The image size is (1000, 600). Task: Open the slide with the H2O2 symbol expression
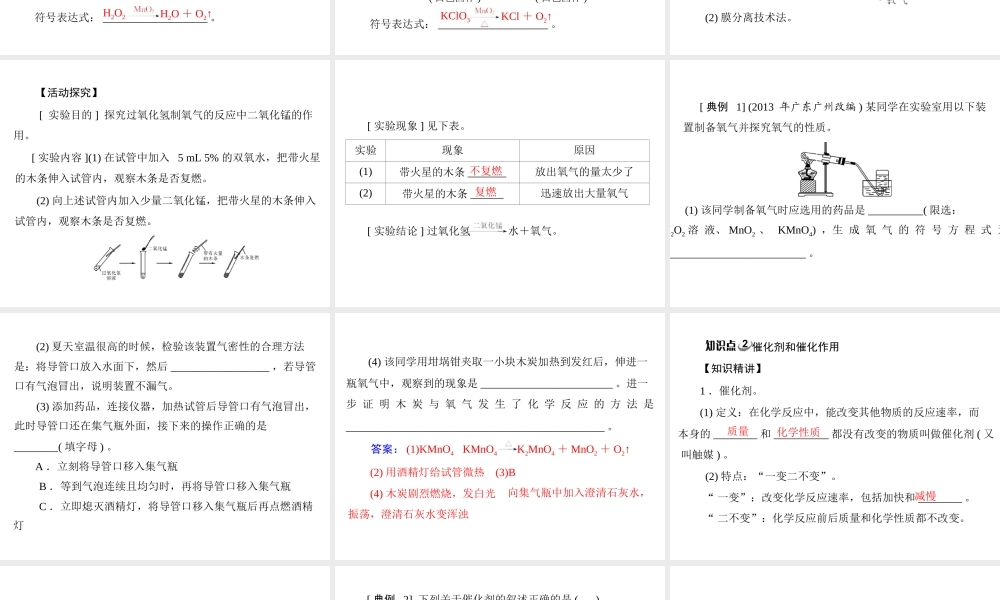[165, 27]
